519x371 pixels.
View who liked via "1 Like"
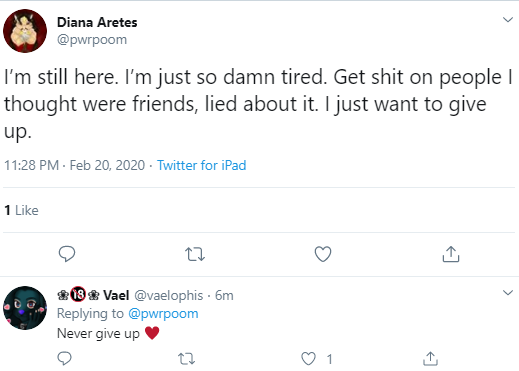tap(21, 210)
